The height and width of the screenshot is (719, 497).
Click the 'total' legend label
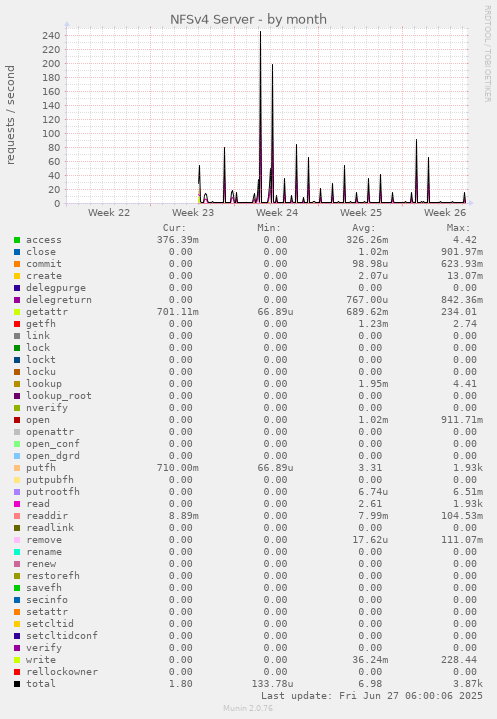41,684
